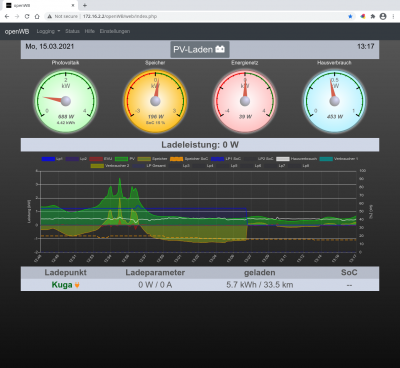Viewport: 400px width, 368px height.
Task: Click the Photovoltaik gauge
Action: point(66,101)
